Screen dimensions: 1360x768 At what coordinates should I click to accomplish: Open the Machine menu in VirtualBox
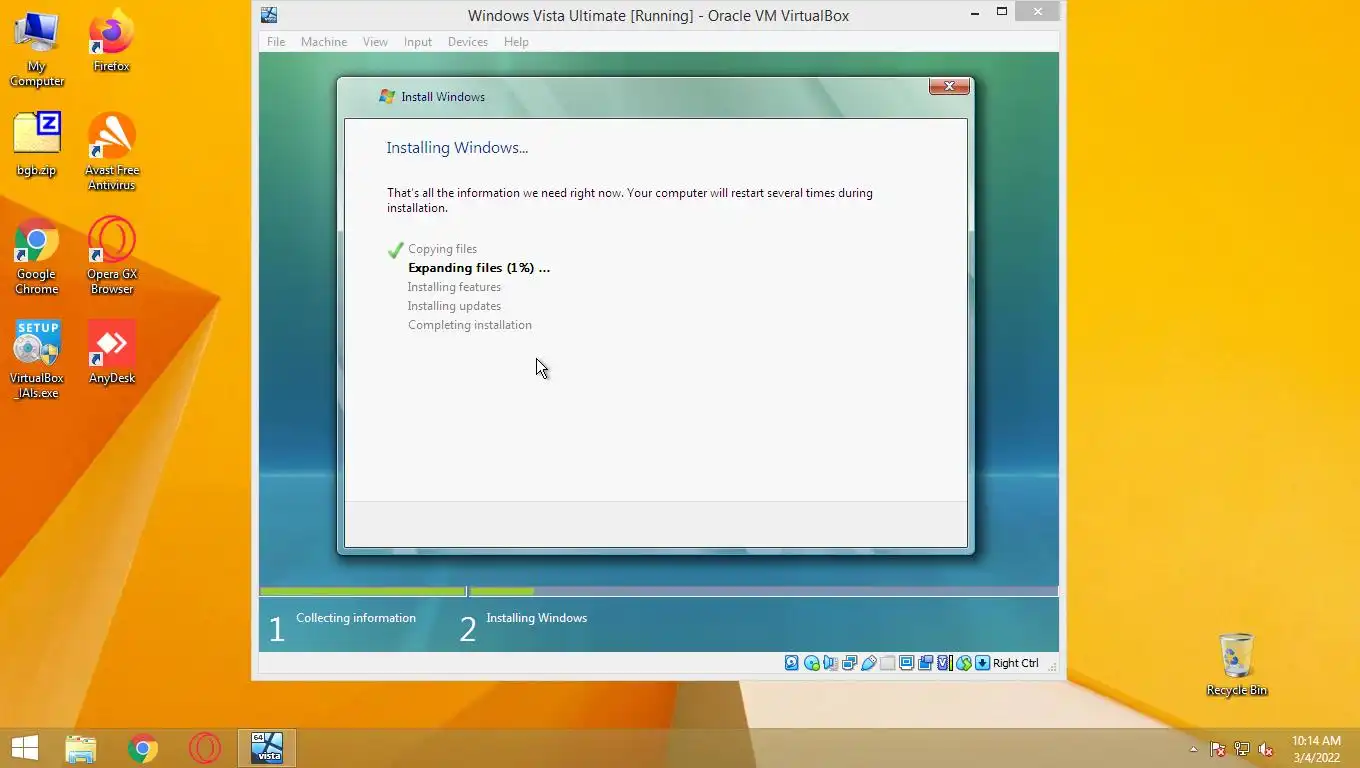(x=324, y=42)
